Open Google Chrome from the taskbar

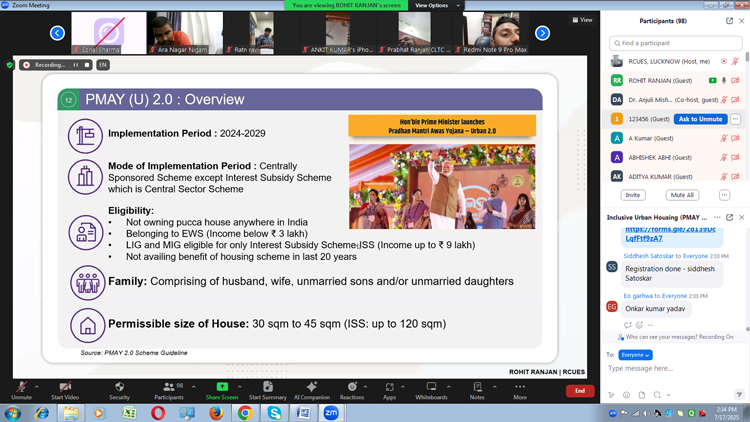coord(245,412)
